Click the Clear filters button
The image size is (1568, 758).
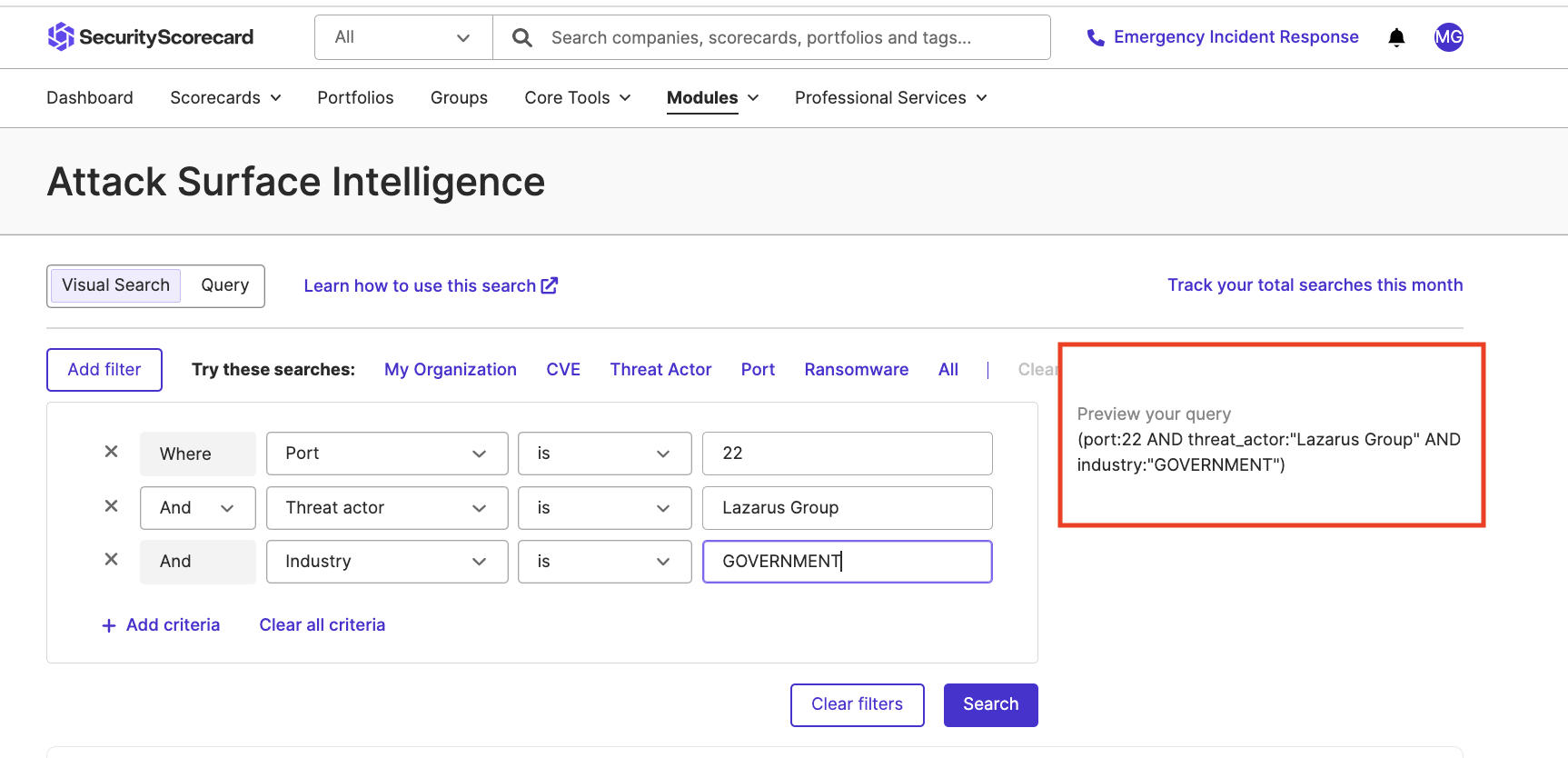(858, 705)
